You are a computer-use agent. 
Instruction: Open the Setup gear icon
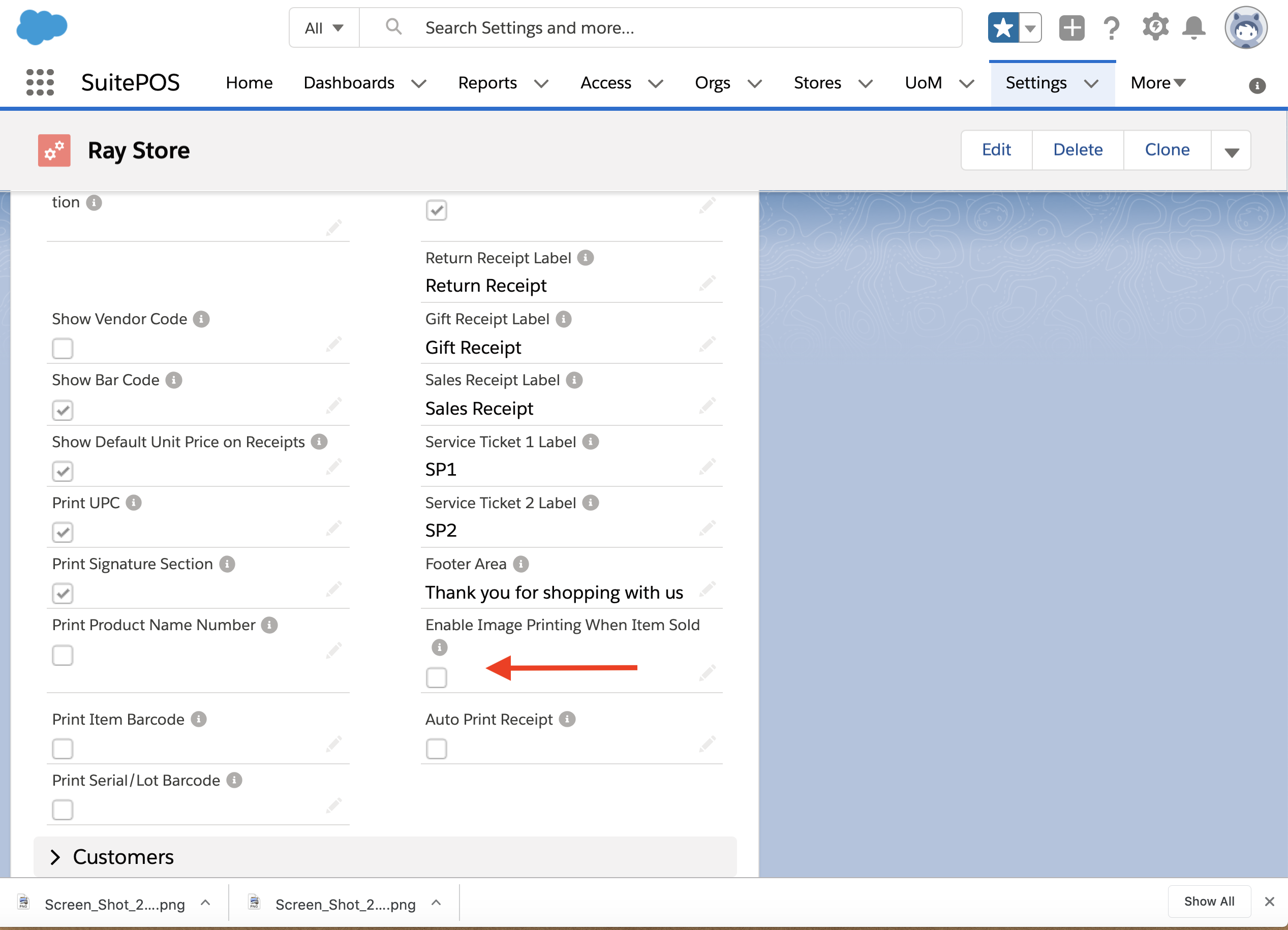click(1155, 27)
